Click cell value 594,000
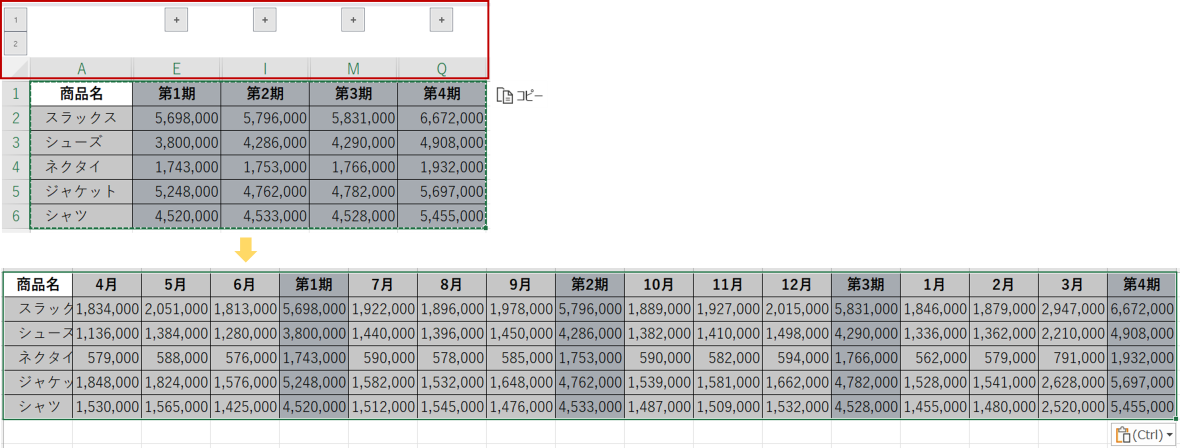1180x448 pixels. (x=796, y=358)
